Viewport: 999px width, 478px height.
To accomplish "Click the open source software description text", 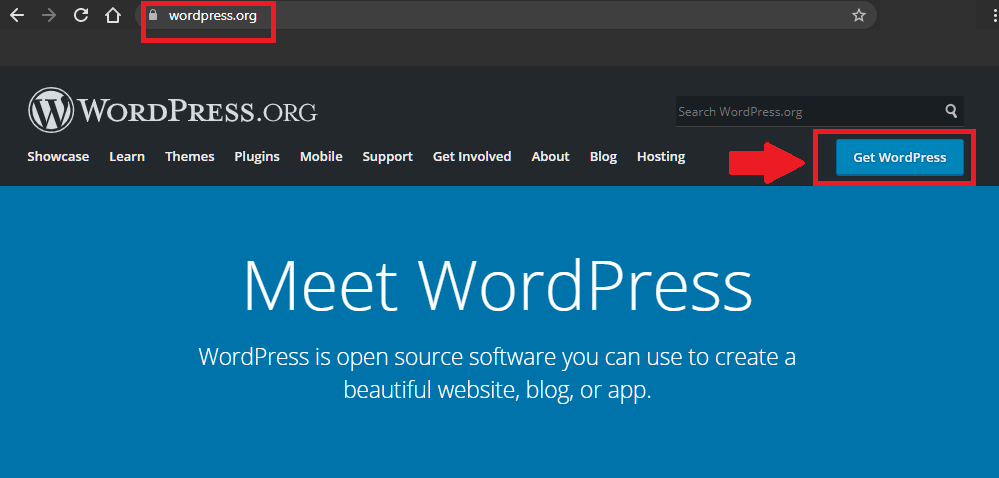I will point(497,373).
